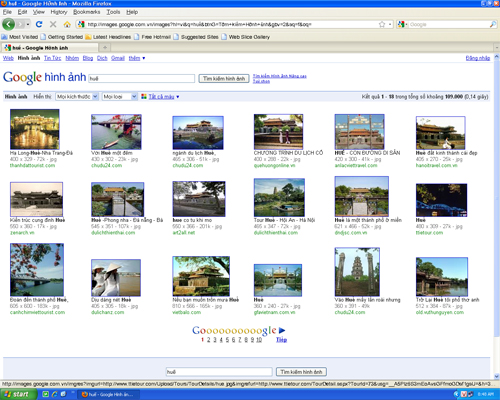Click the bottom search input field
This screenshot has width=500, height=400.
219,372
